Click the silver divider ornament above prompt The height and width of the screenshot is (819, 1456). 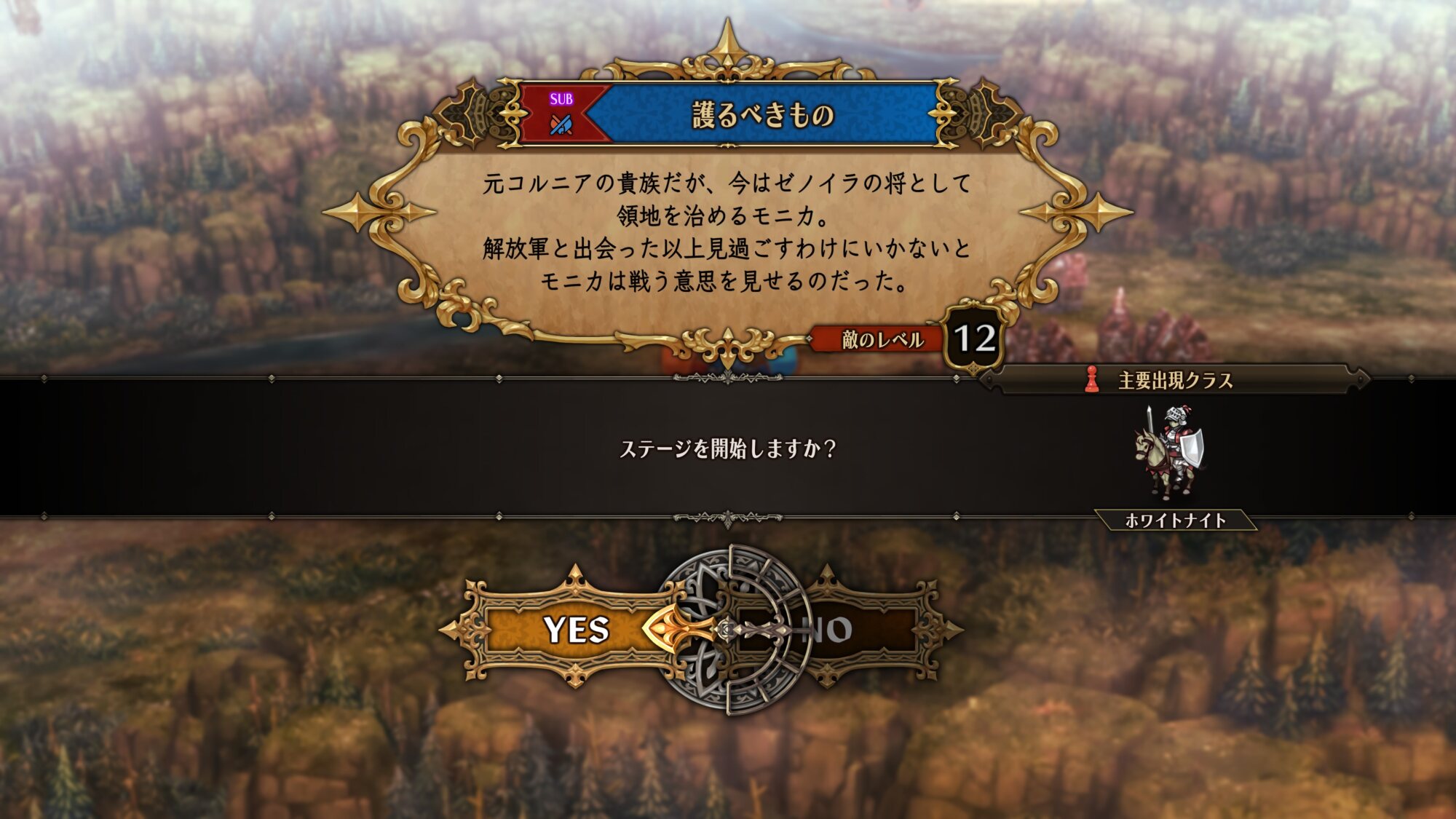727,378
